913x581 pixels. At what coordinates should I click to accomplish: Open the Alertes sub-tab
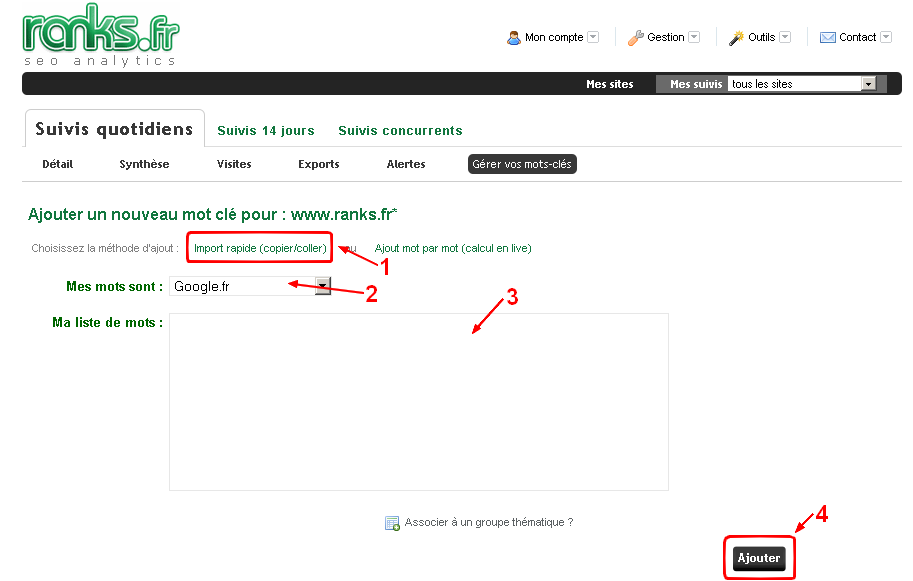point(406,164)
